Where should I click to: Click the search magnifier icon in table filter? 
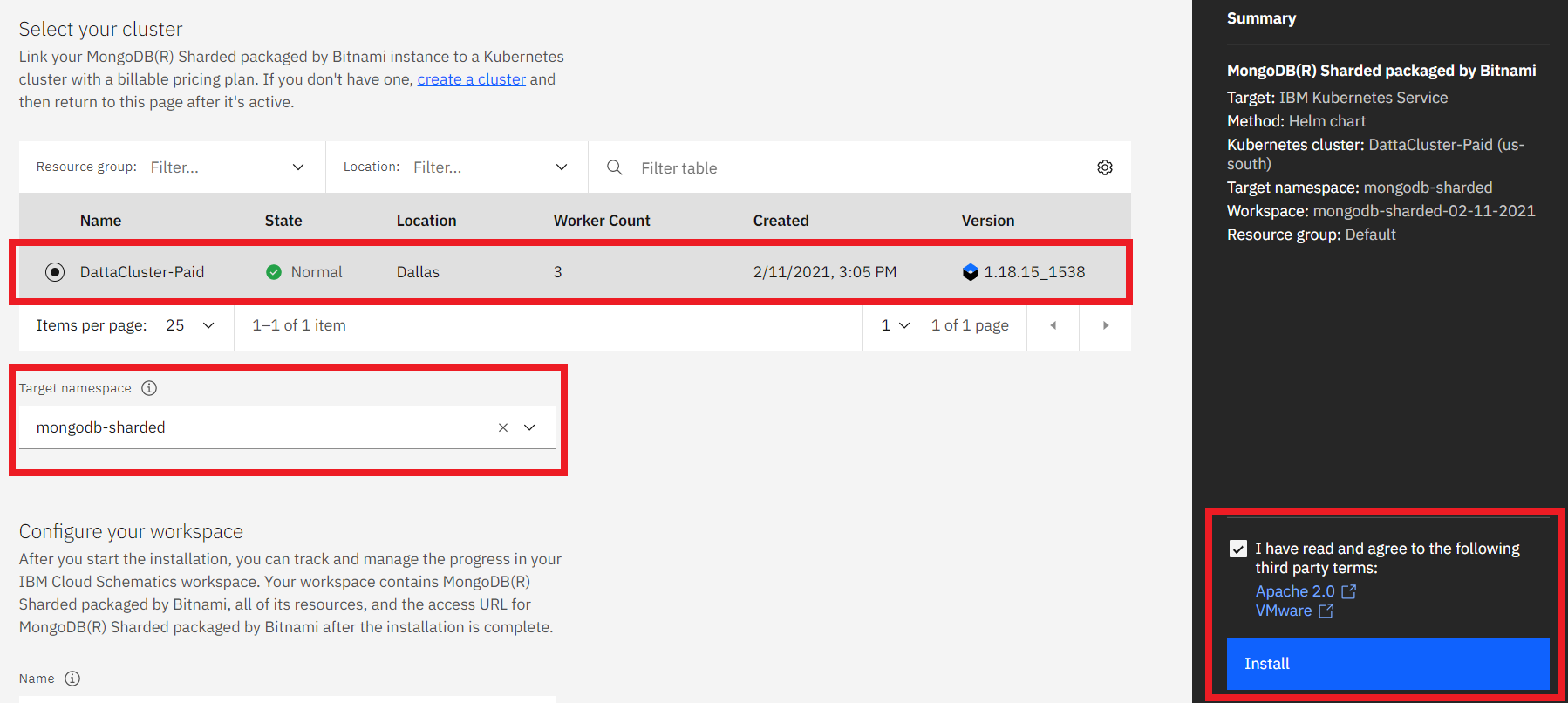pyautogui.click(x=615, y=167)
